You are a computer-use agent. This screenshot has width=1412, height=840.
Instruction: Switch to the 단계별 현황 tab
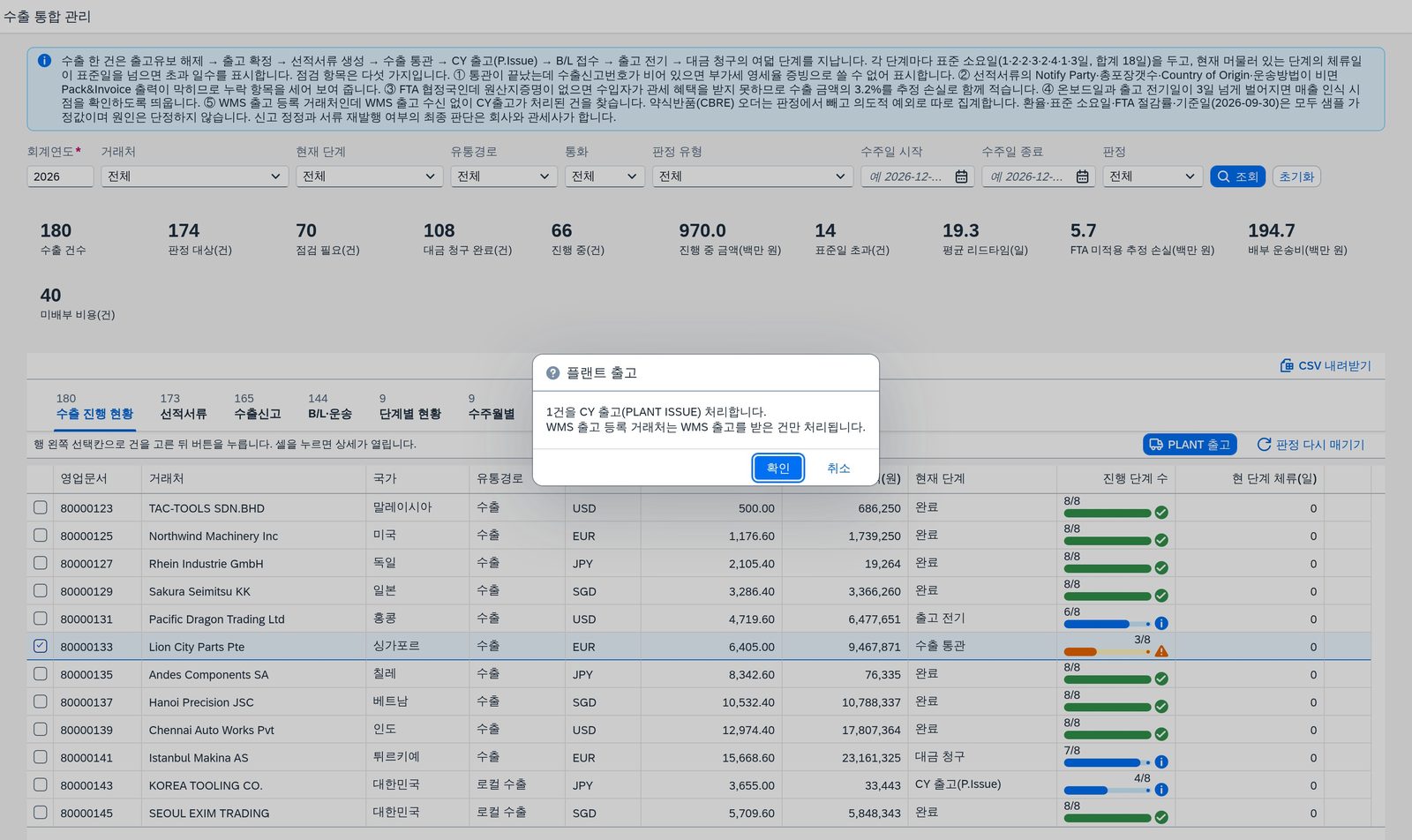(x=410, y=414)
